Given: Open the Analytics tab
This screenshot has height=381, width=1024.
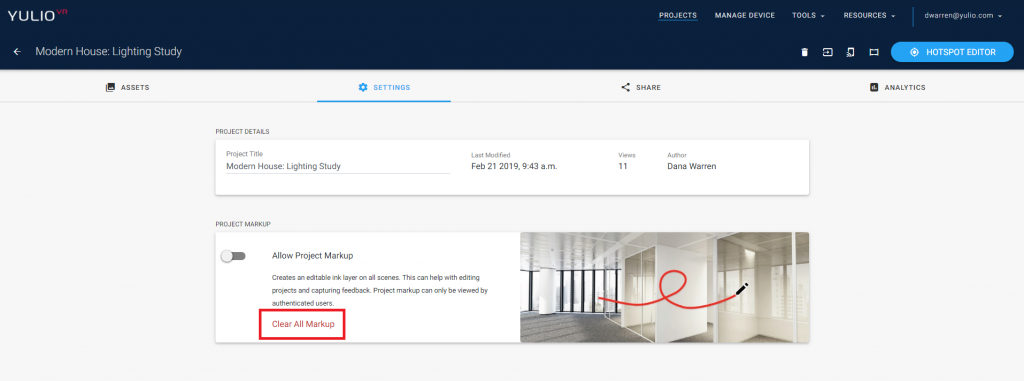Looking at the screenshot, I should click(x=897, y=88).
